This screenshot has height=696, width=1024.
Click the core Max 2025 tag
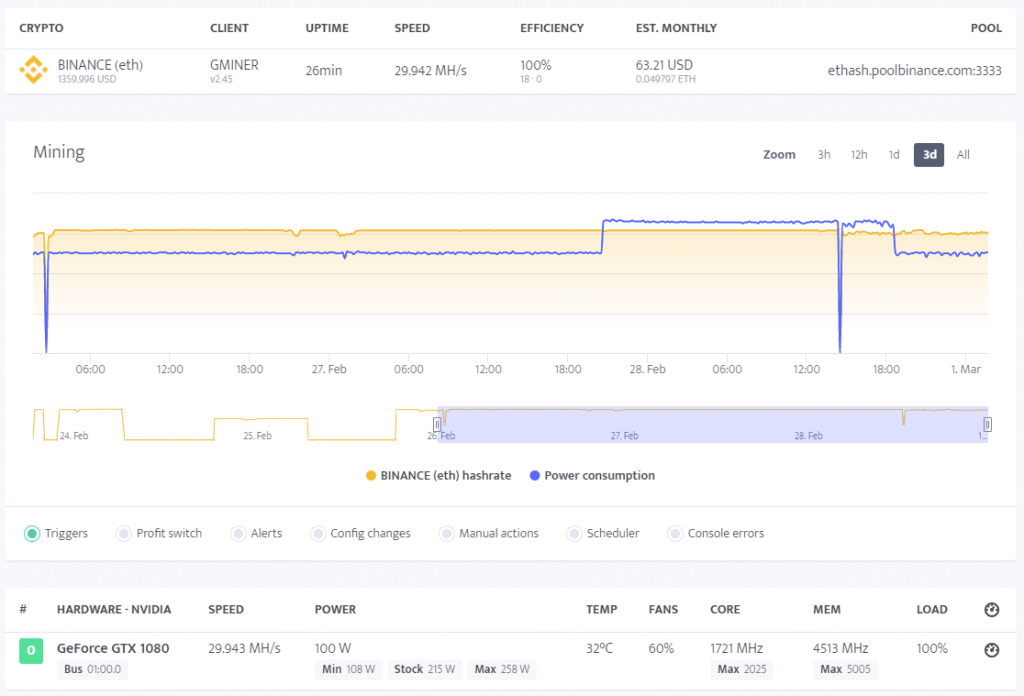pos(741,669)
